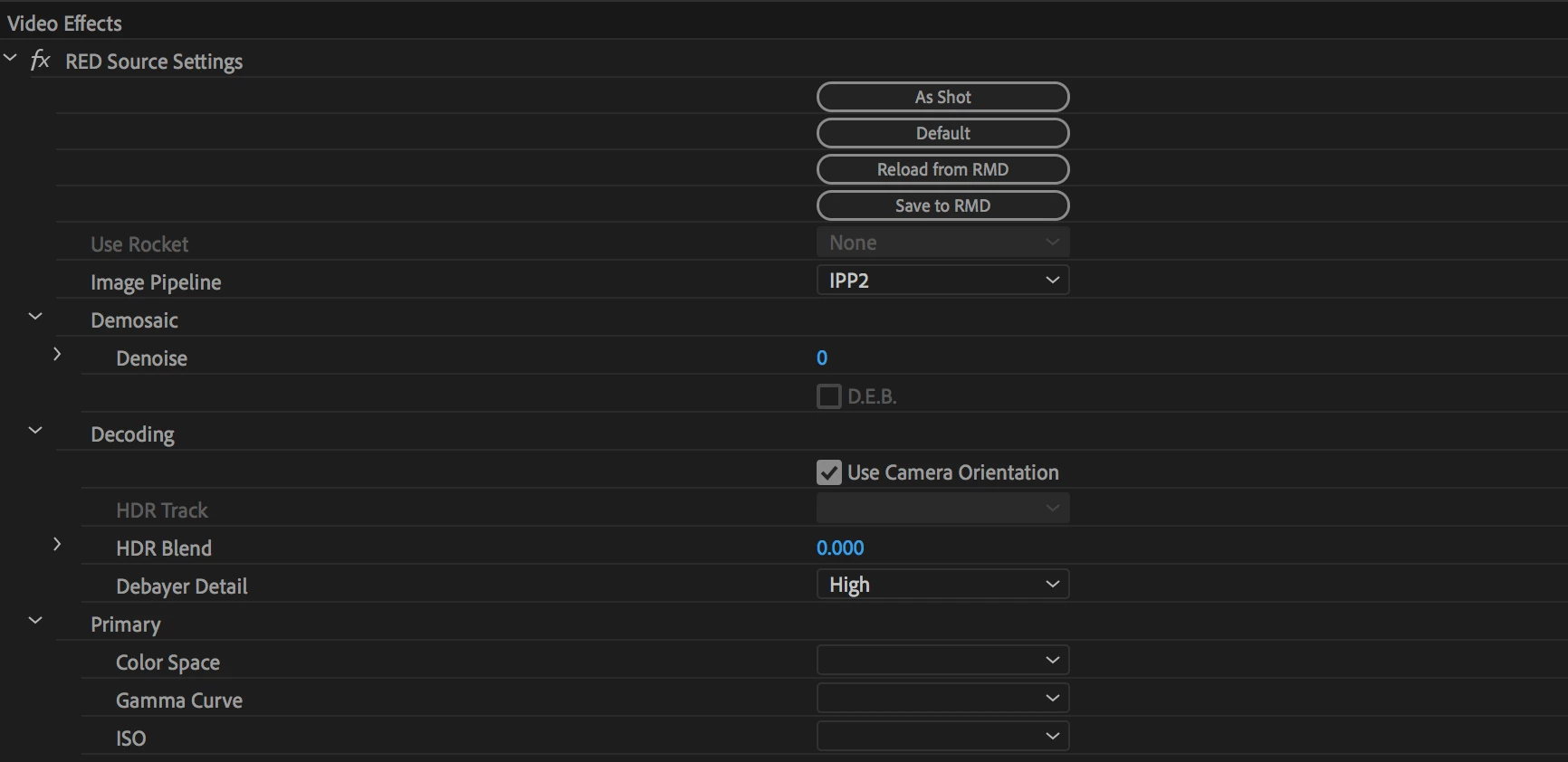This screenshot has height=762, width=1568.
Task: Expand the HDR Blend parameter
Action: [x=57, y=544]
